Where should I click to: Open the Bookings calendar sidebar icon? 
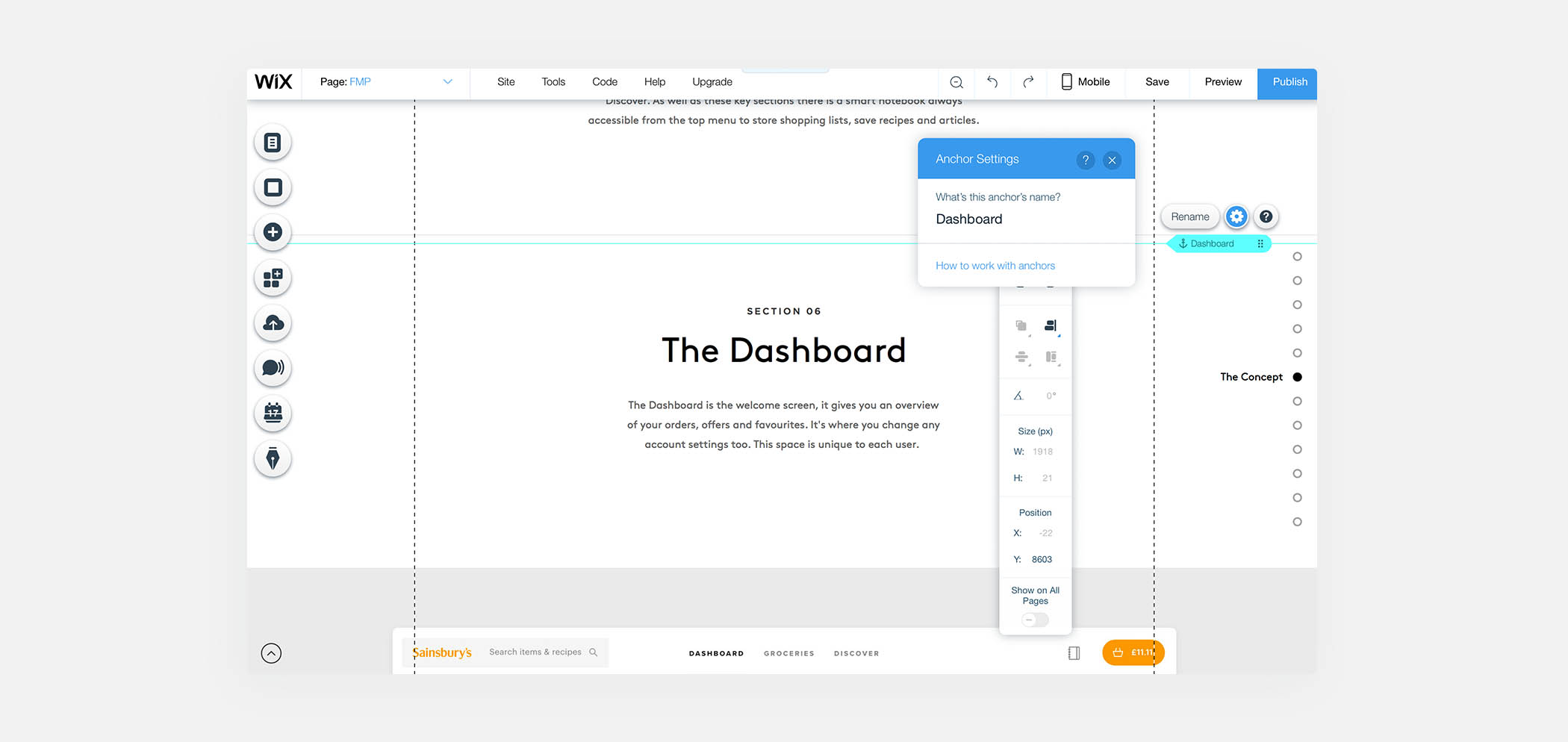tap(273, 413)
